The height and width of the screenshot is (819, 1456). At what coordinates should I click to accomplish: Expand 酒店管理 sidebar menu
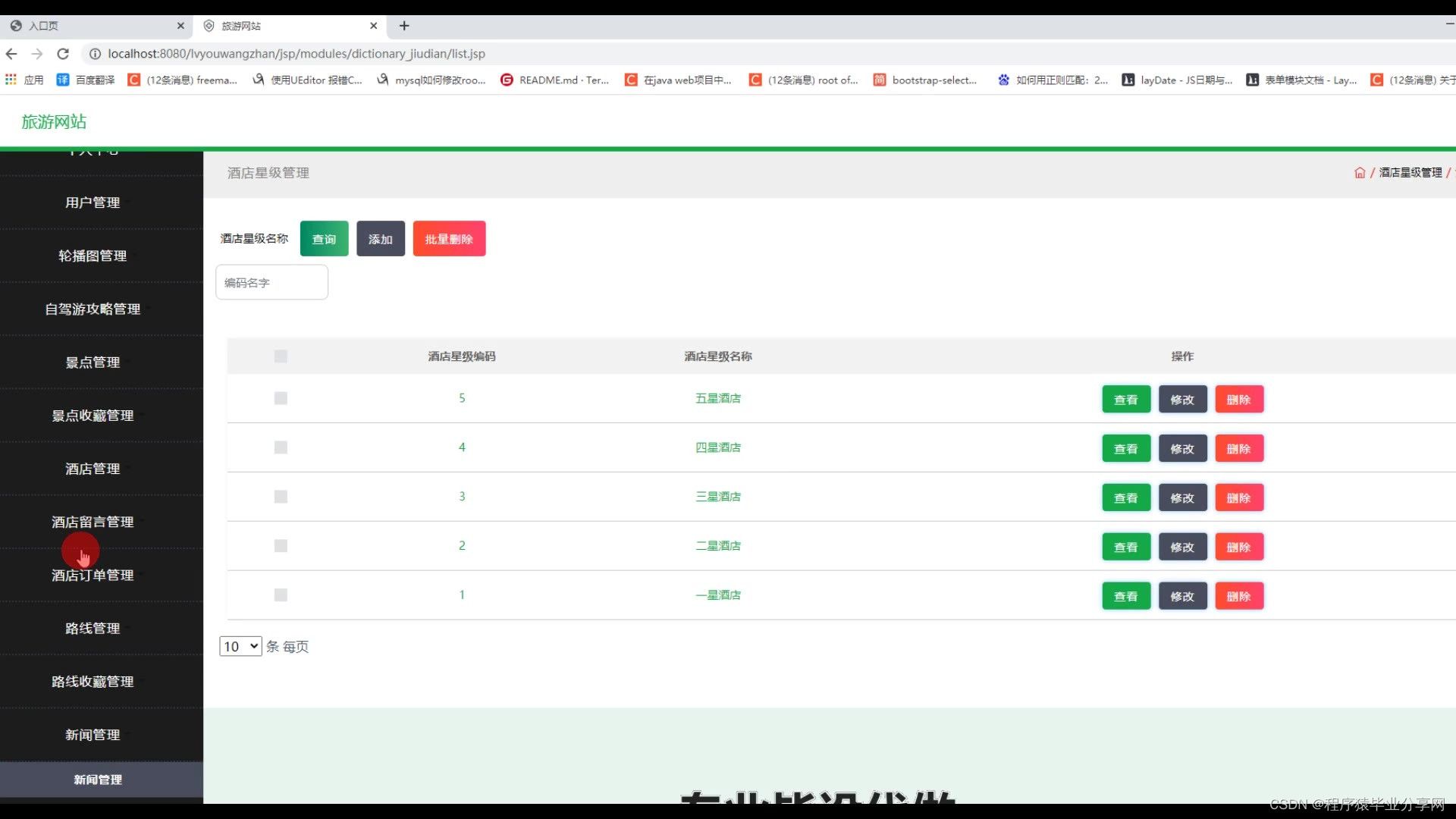click(x=93, y=469)
